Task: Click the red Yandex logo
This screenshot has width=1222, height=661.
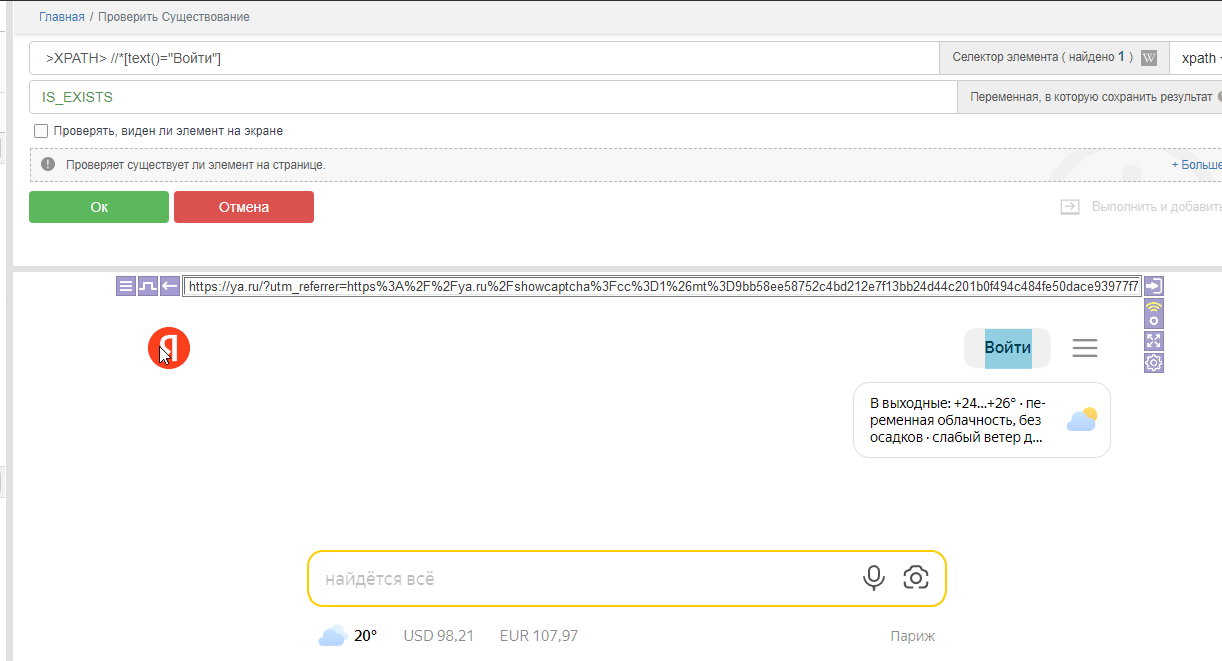Action: 169,348
